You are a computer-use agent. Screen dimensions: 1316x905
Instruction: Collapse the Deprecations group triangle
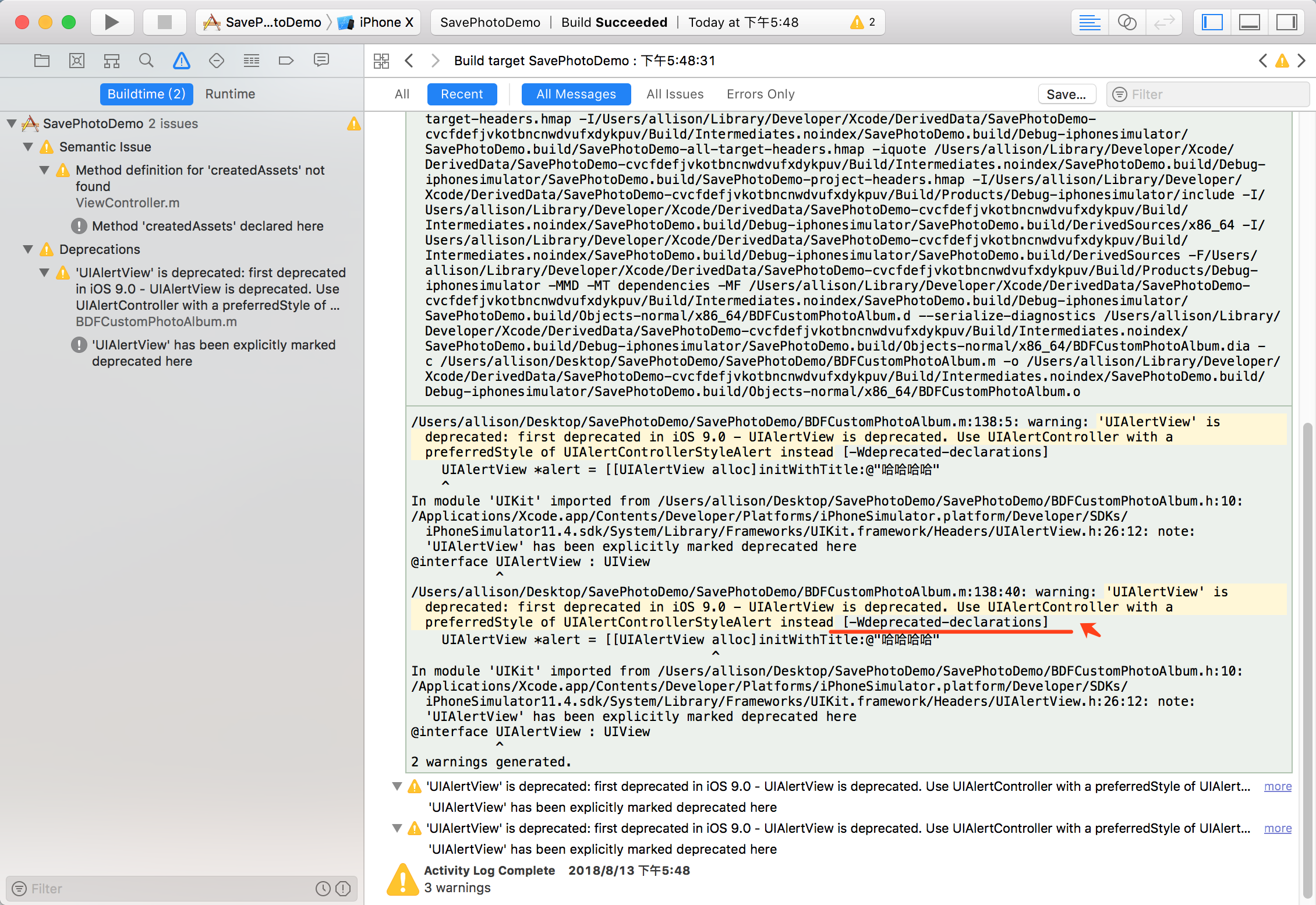(28, 249)
